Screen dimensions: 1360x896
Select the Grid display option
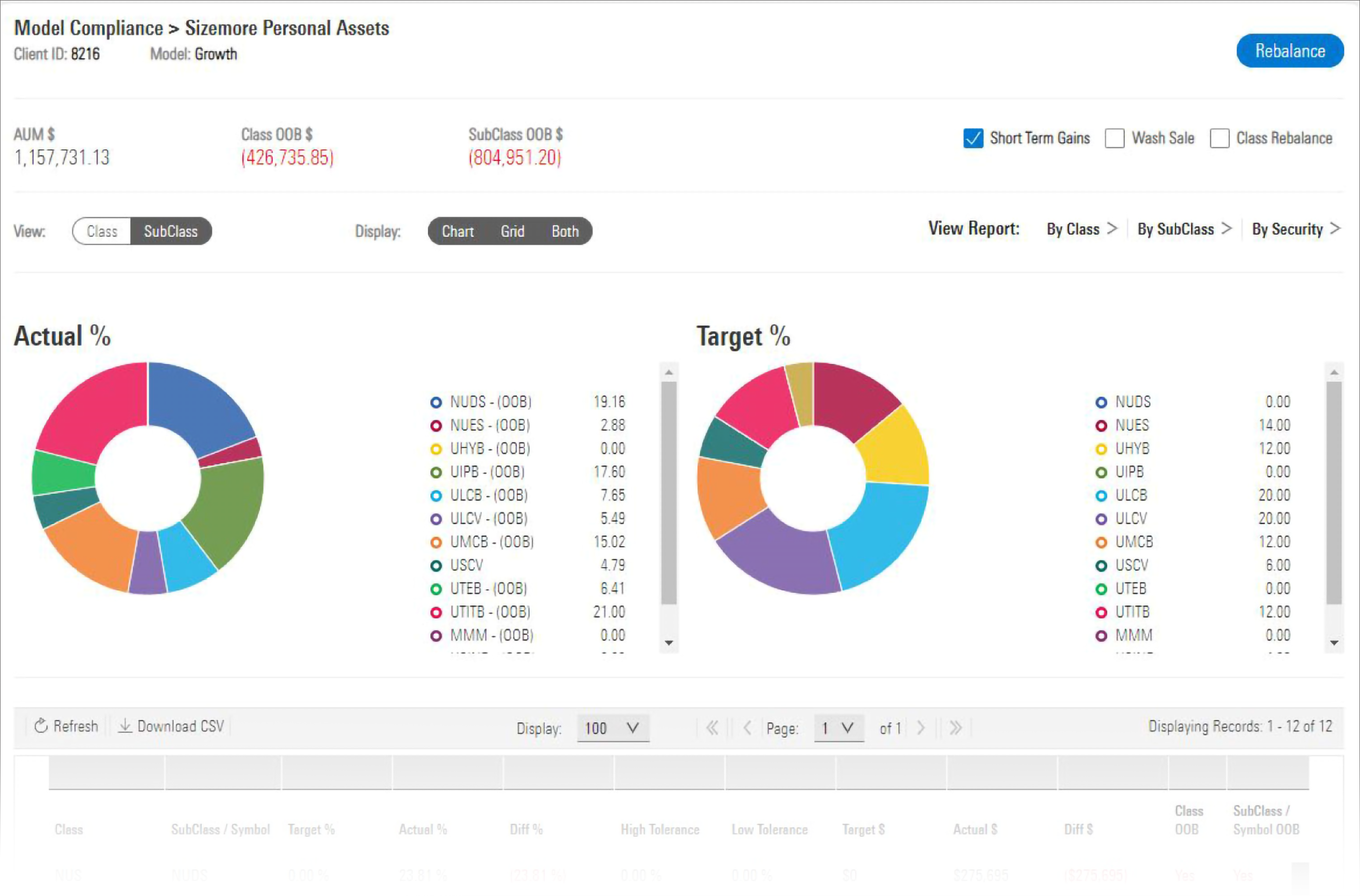[512, 231]
